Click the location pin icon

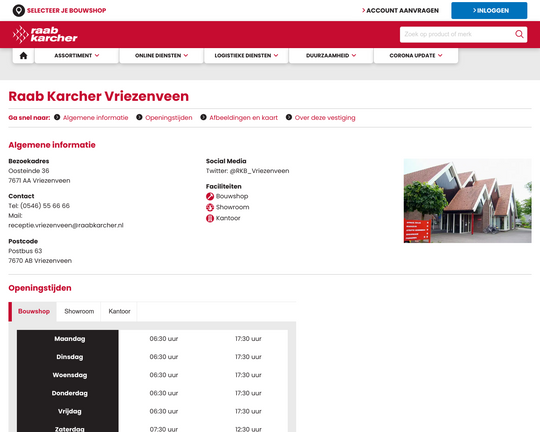[19, 11]
